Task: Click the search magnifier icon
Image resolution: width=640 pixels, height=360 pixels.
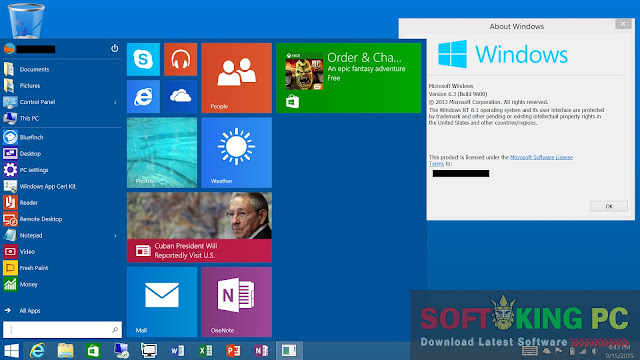Action: pos(115,330)
